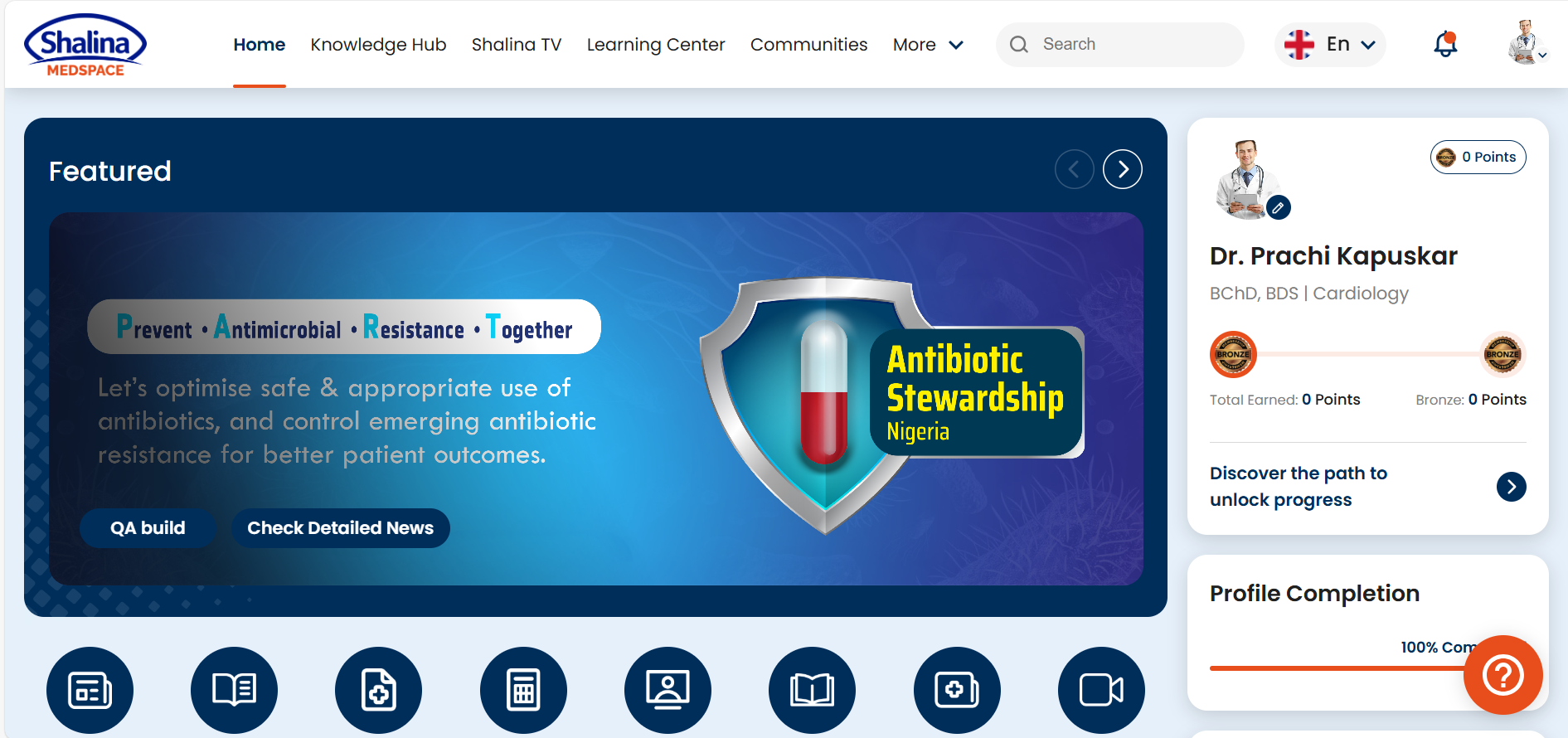Go to previous featured slide arrow

tap(1075, 169)
